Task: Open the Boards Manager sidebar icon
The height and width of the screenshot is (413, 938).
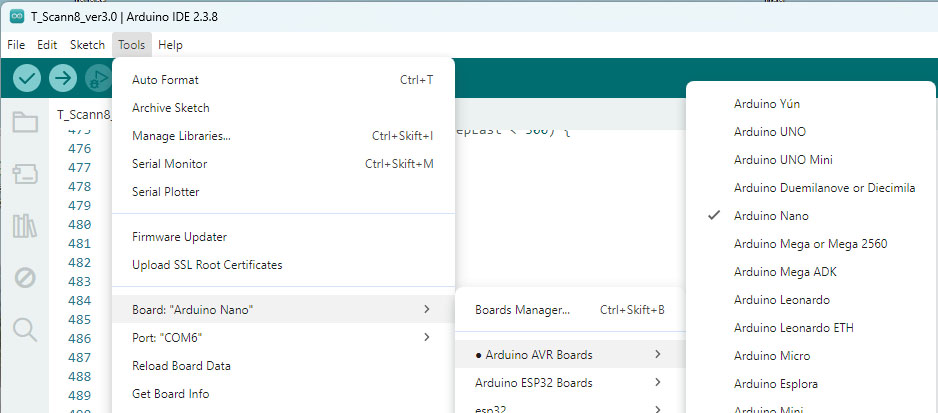Action: pos(25,174)
